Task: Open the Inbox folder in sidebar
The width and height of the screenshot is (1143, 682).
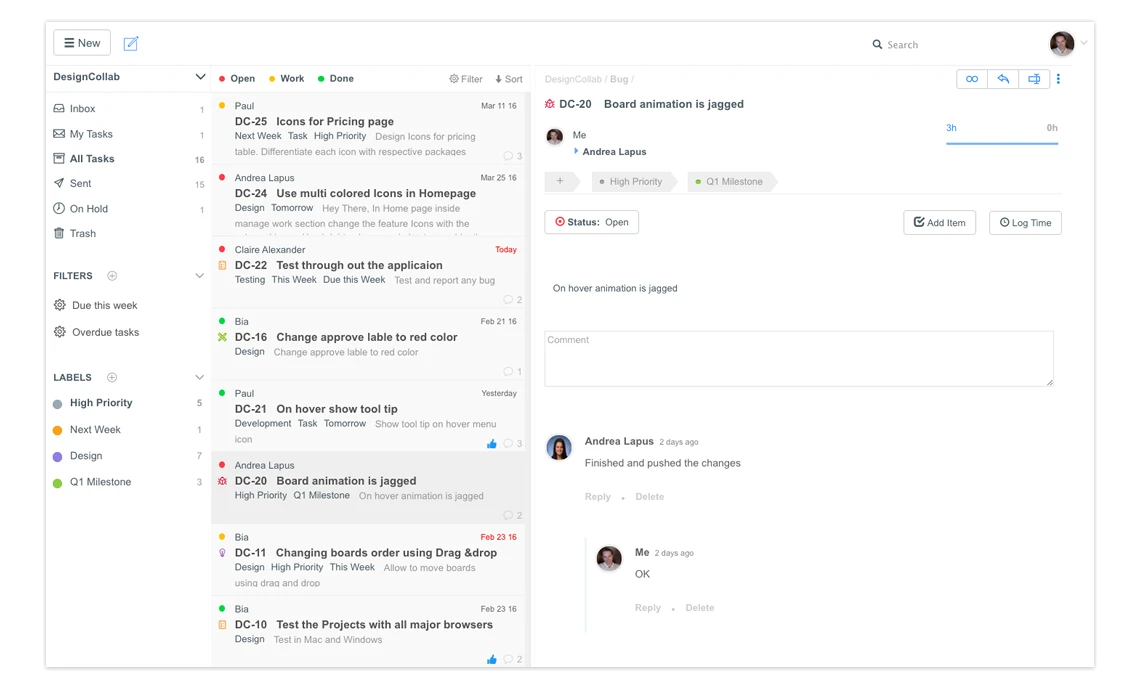Action: 82,109
